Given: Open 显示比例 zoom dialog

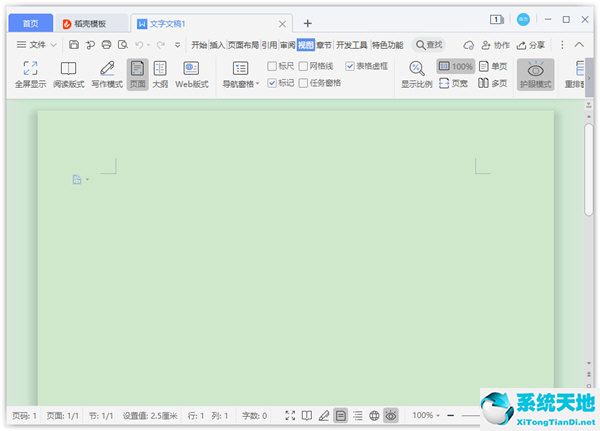Looking at the screenshot, I should pos(416,75).
